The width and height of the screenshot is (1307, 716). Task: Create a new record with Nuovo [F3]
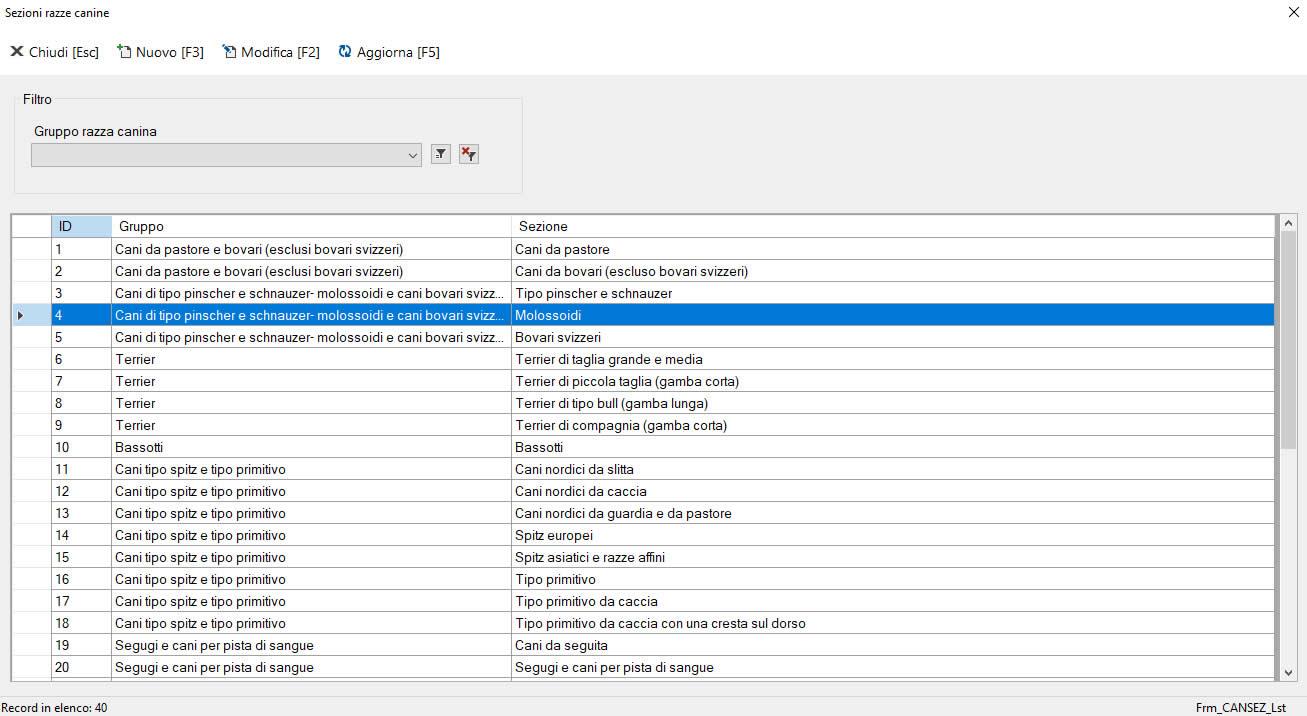(x=160, y=52)
